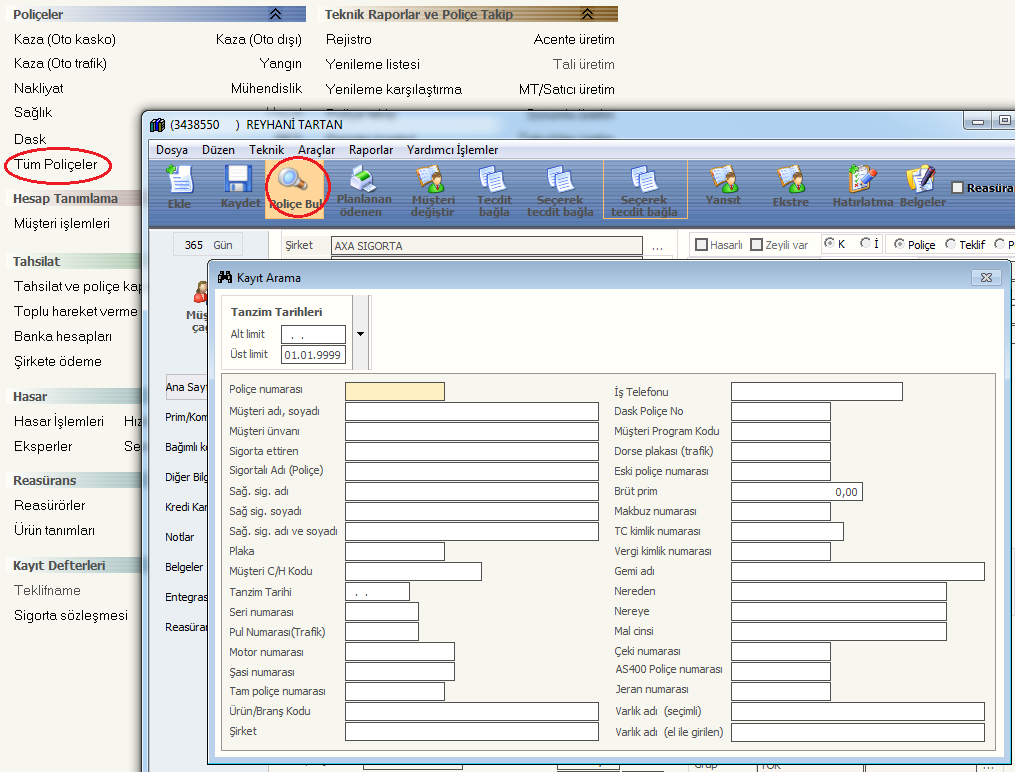This screenshot has width=1015, height=772.
Task: Toggle the Zeyili var checkbox
Action: [x=756, y=245]
